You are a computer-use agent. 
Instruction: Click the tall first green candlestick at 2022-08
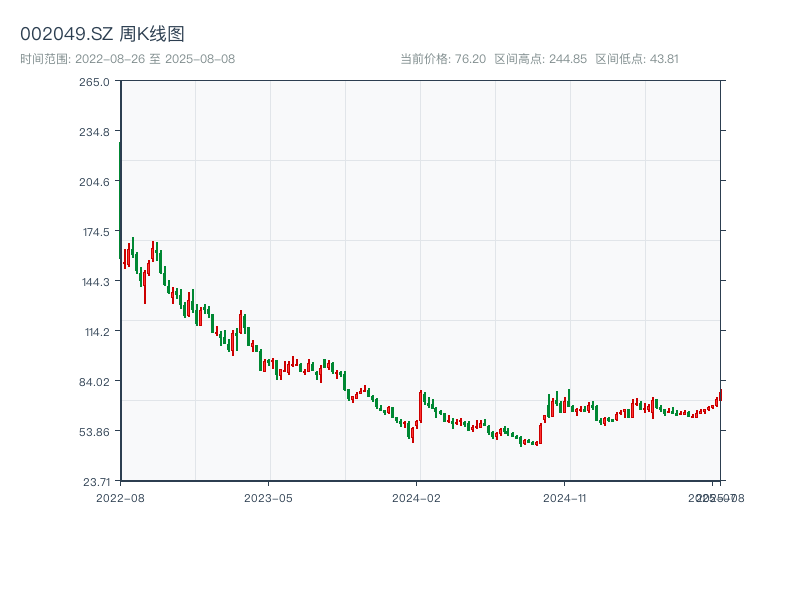(x=120, y=201)
